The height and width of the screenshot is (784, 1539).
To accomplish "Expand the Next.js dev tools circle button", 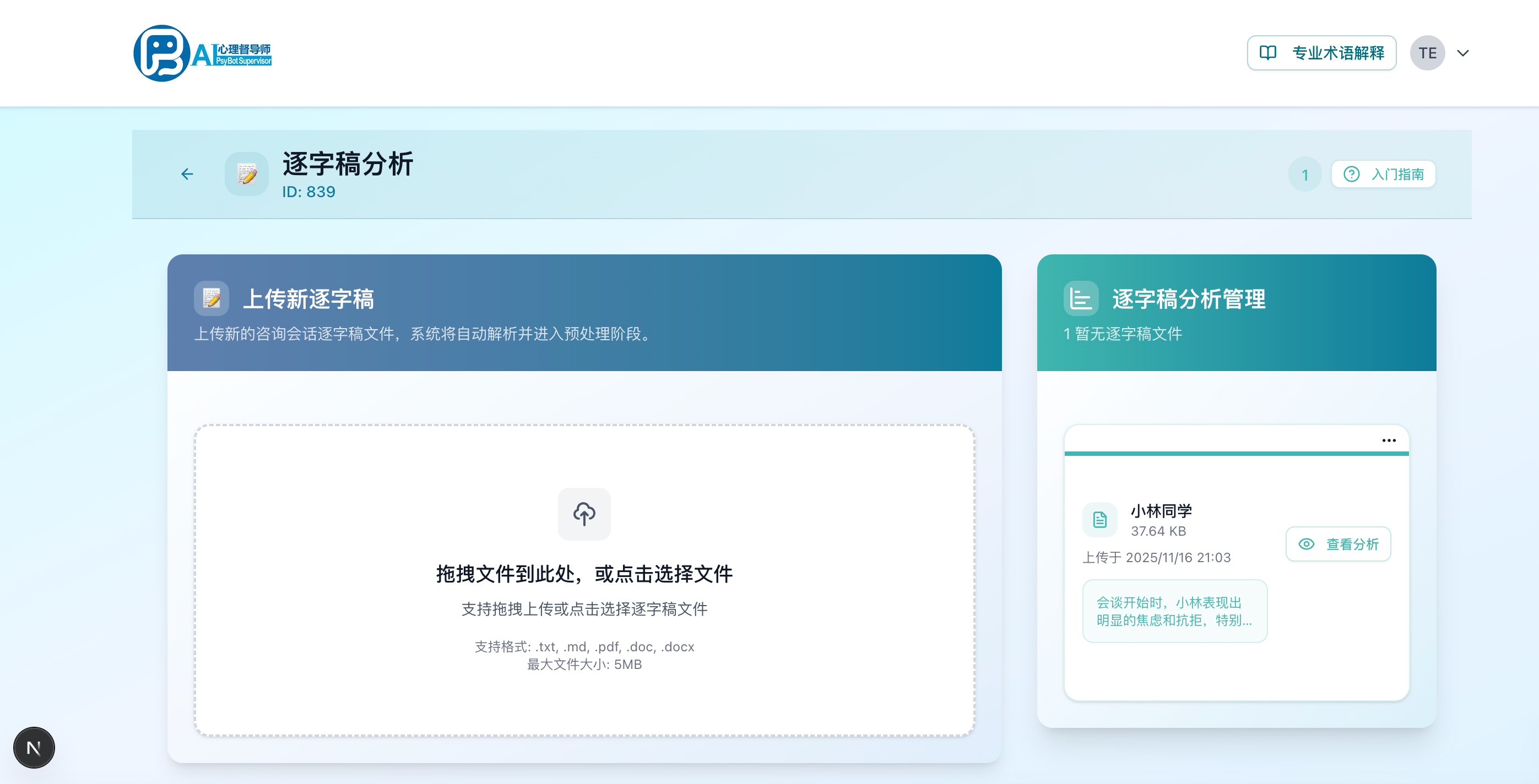I will (x=34, y=747).
